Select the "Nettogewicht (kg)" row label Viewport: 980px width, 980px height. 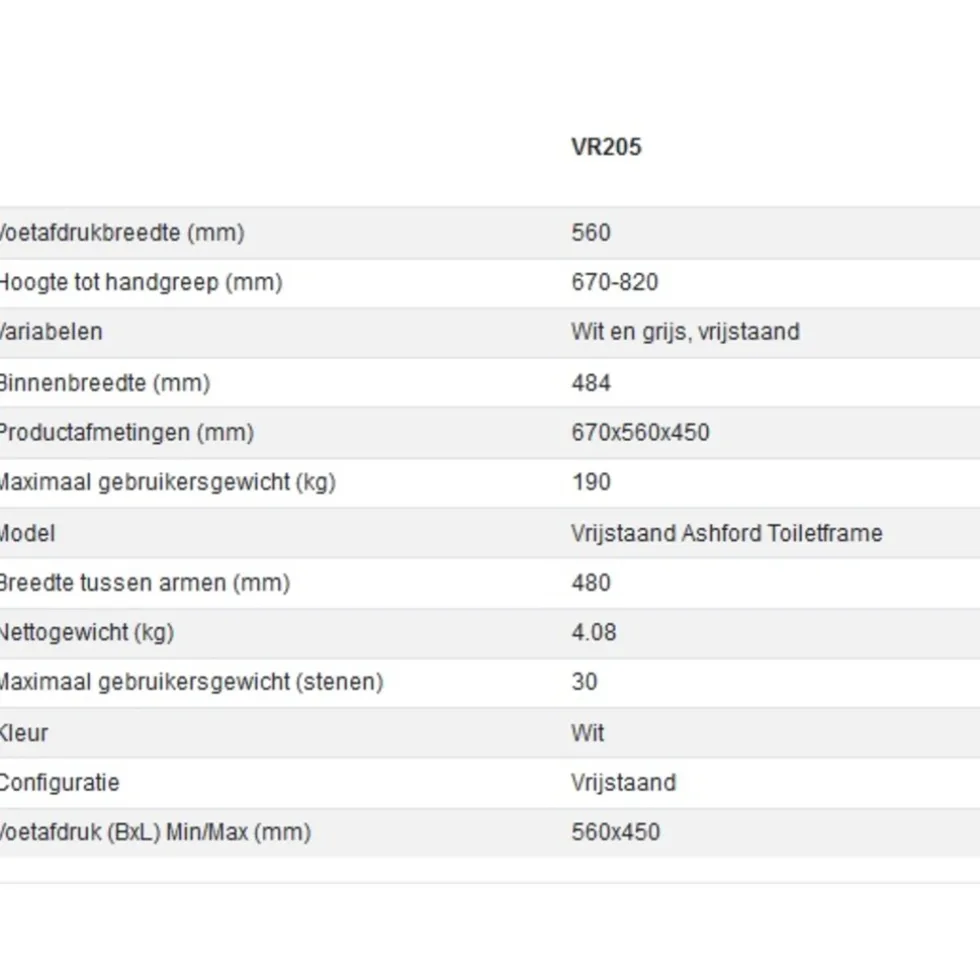point(87,632)
